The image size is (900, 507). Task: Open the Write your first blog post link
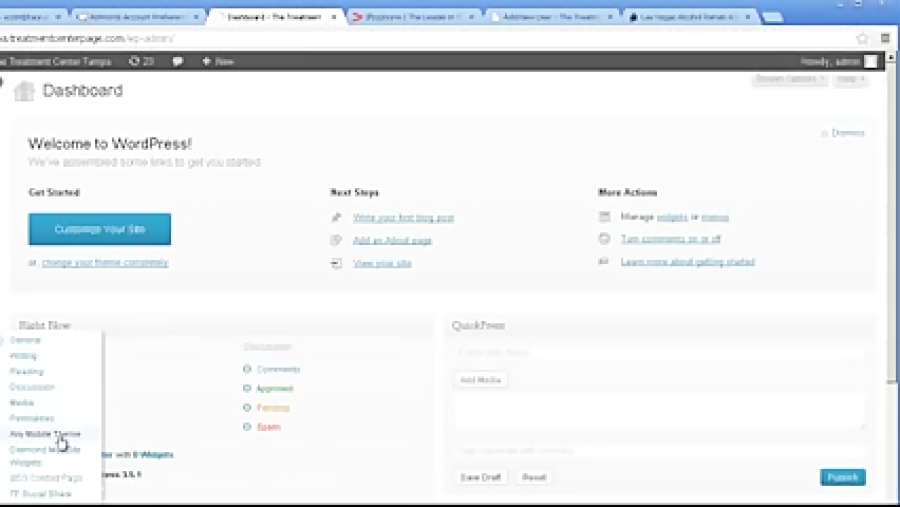pos(403,218)
